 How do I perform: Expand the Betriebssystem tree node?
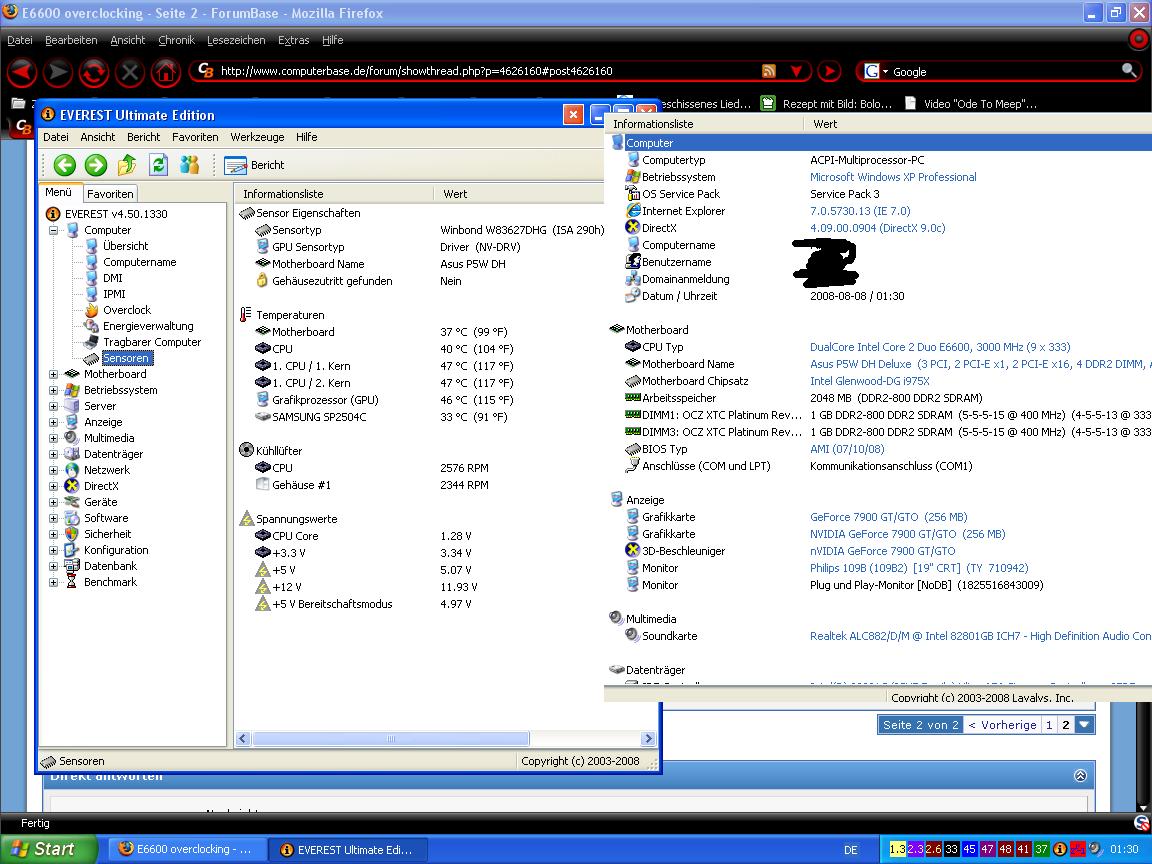(x=54, y=390)
